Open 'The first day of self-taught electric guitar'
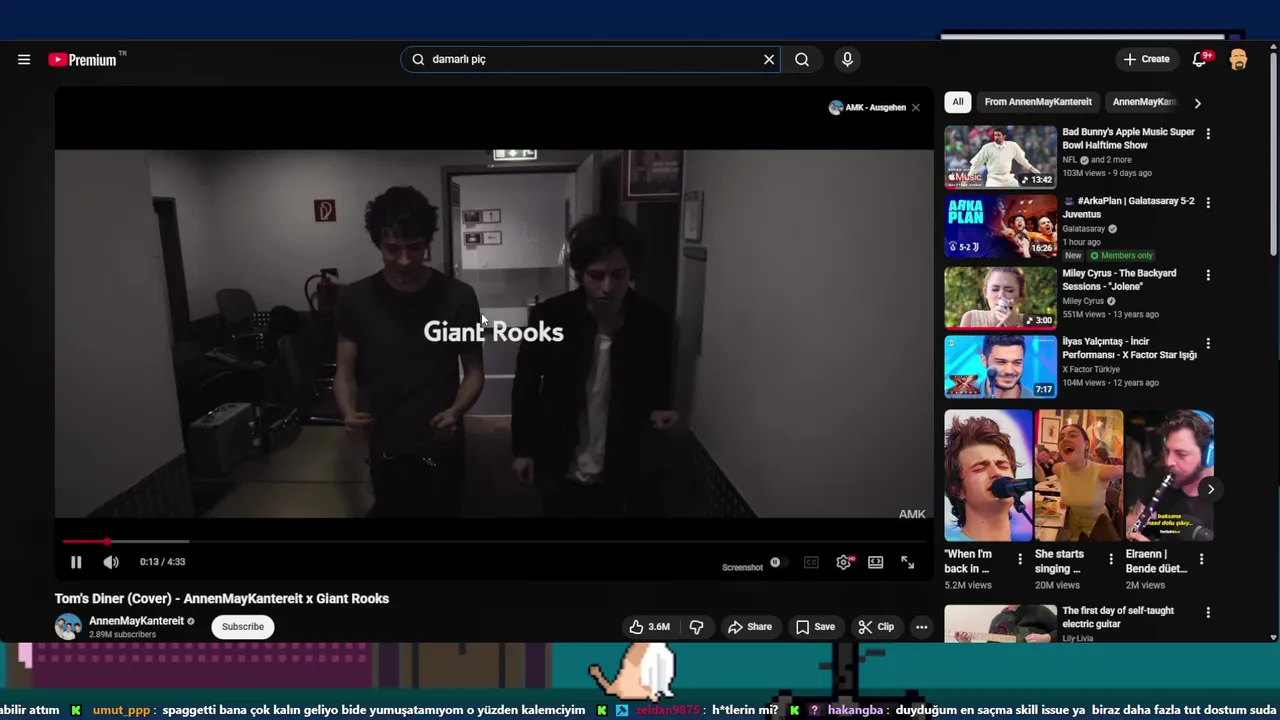The height and width of the screenshot is (720, 1280). [x=1118, y=617]
